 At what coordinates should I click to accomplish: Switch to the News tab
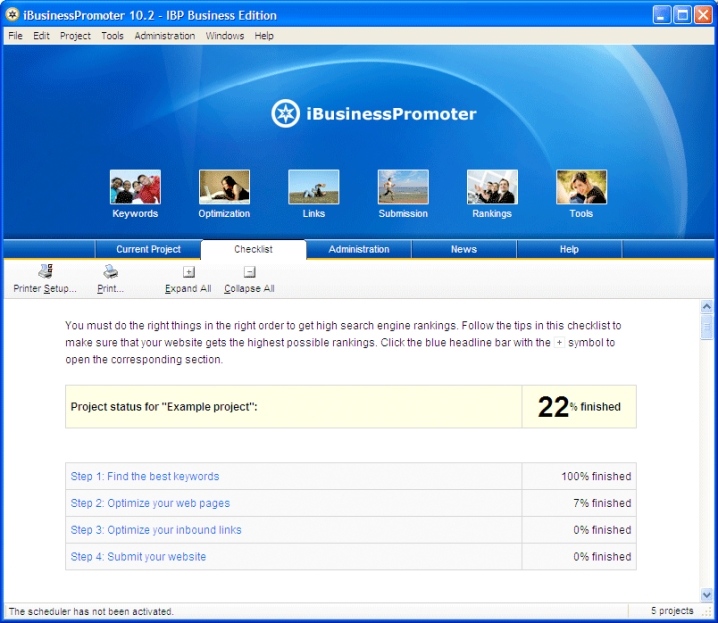click(464, 250)
